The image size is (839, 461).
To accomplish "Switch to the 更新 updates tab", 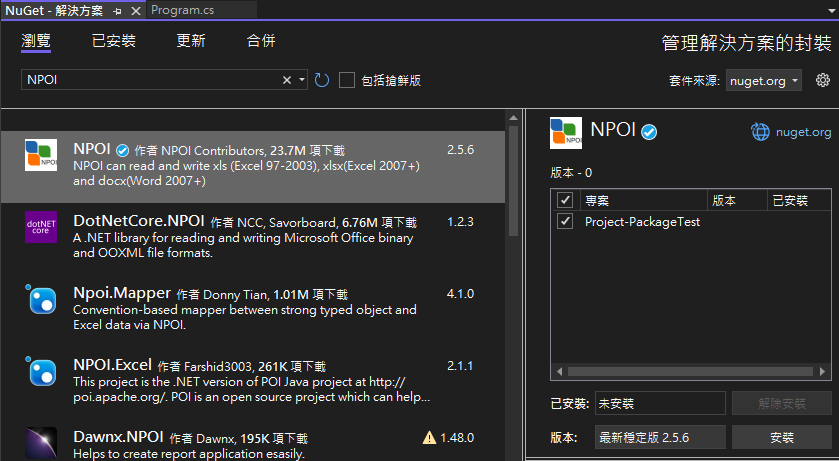I will coord(191,41).
